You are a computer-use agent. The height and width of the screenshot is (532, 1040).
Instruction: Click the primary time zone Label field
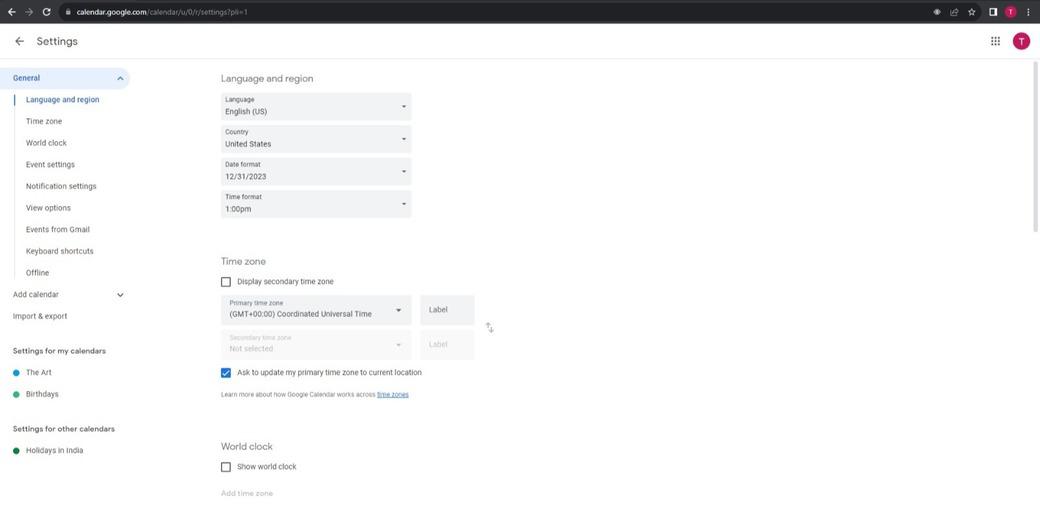tap(447, 310)
